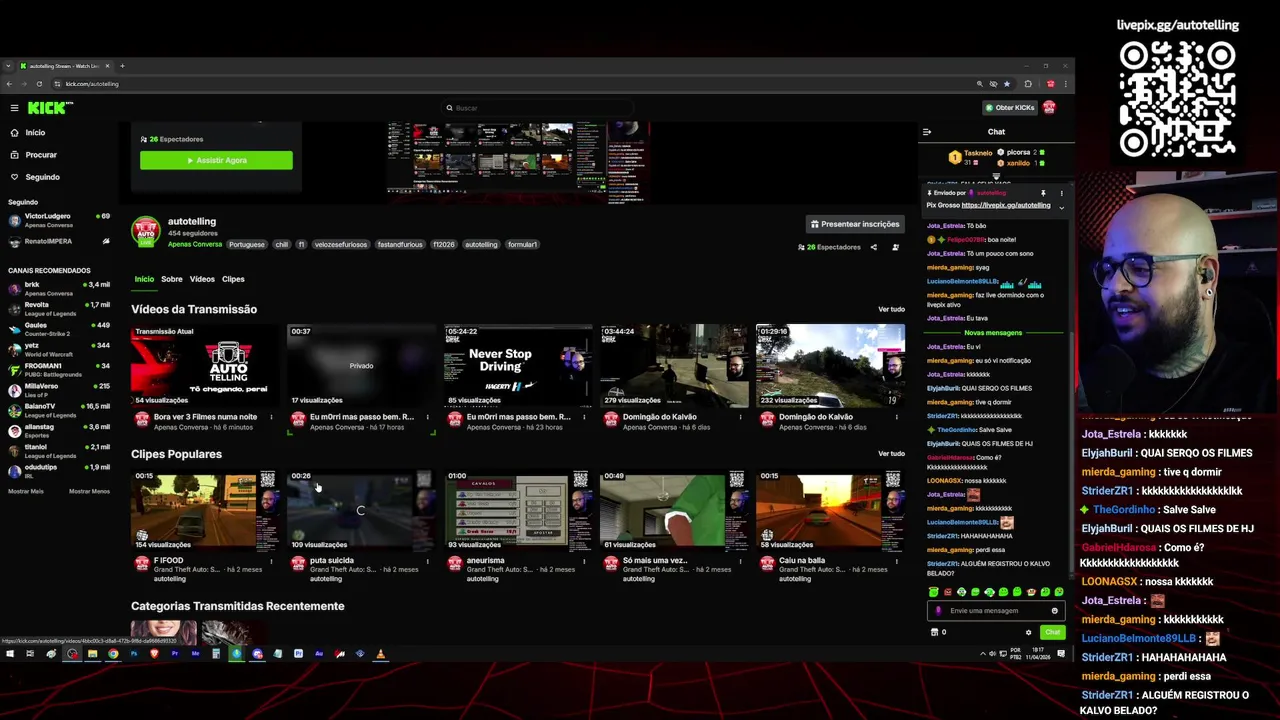Open the browser tab list dropdown
Image resolution: width=1280 pixels, height=720 pixels.
pyautogui.click(x=8, y=66)
